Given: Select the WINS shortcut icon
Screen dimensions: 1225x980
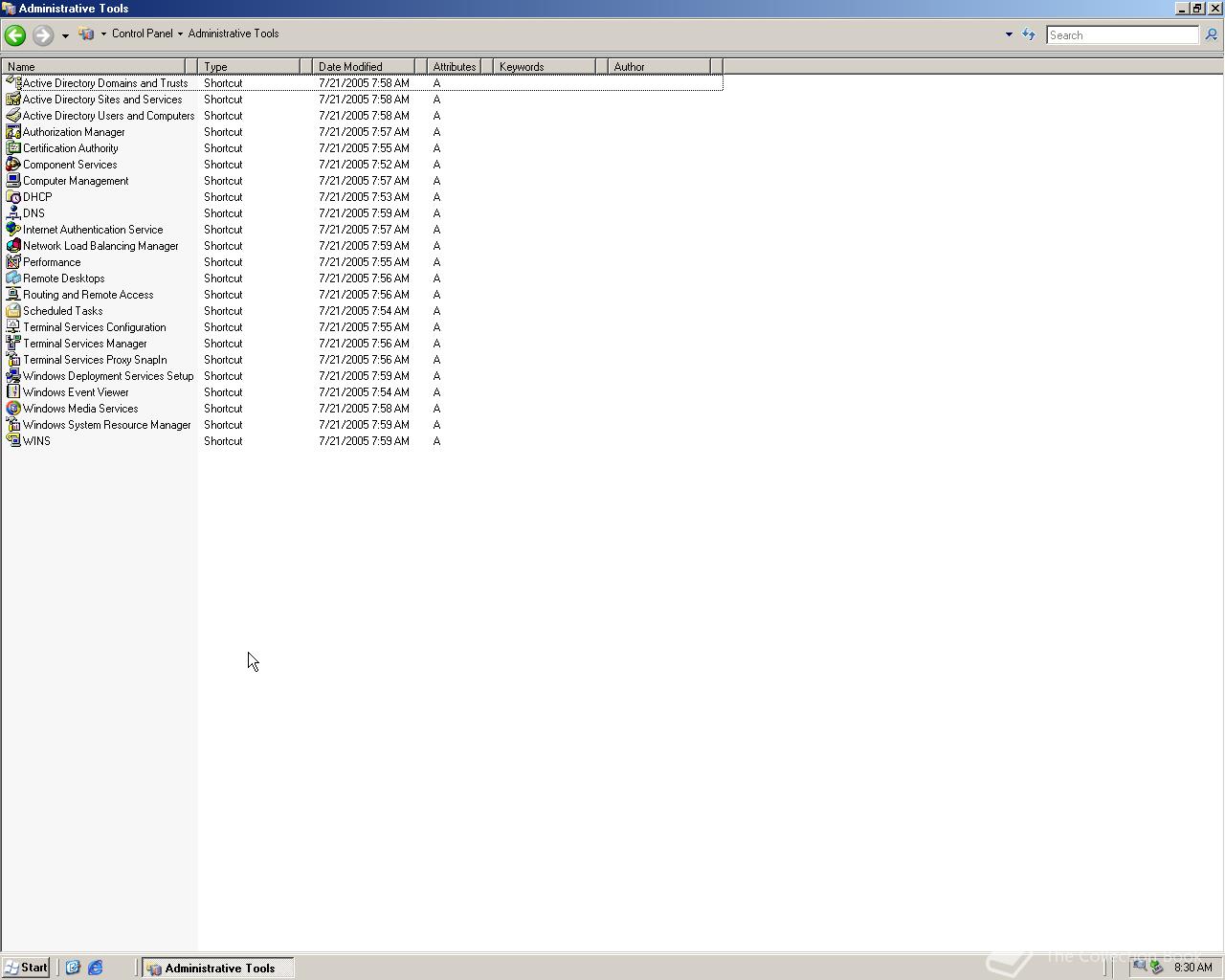Looking at the screenshot, I should [x=13, y=441].
